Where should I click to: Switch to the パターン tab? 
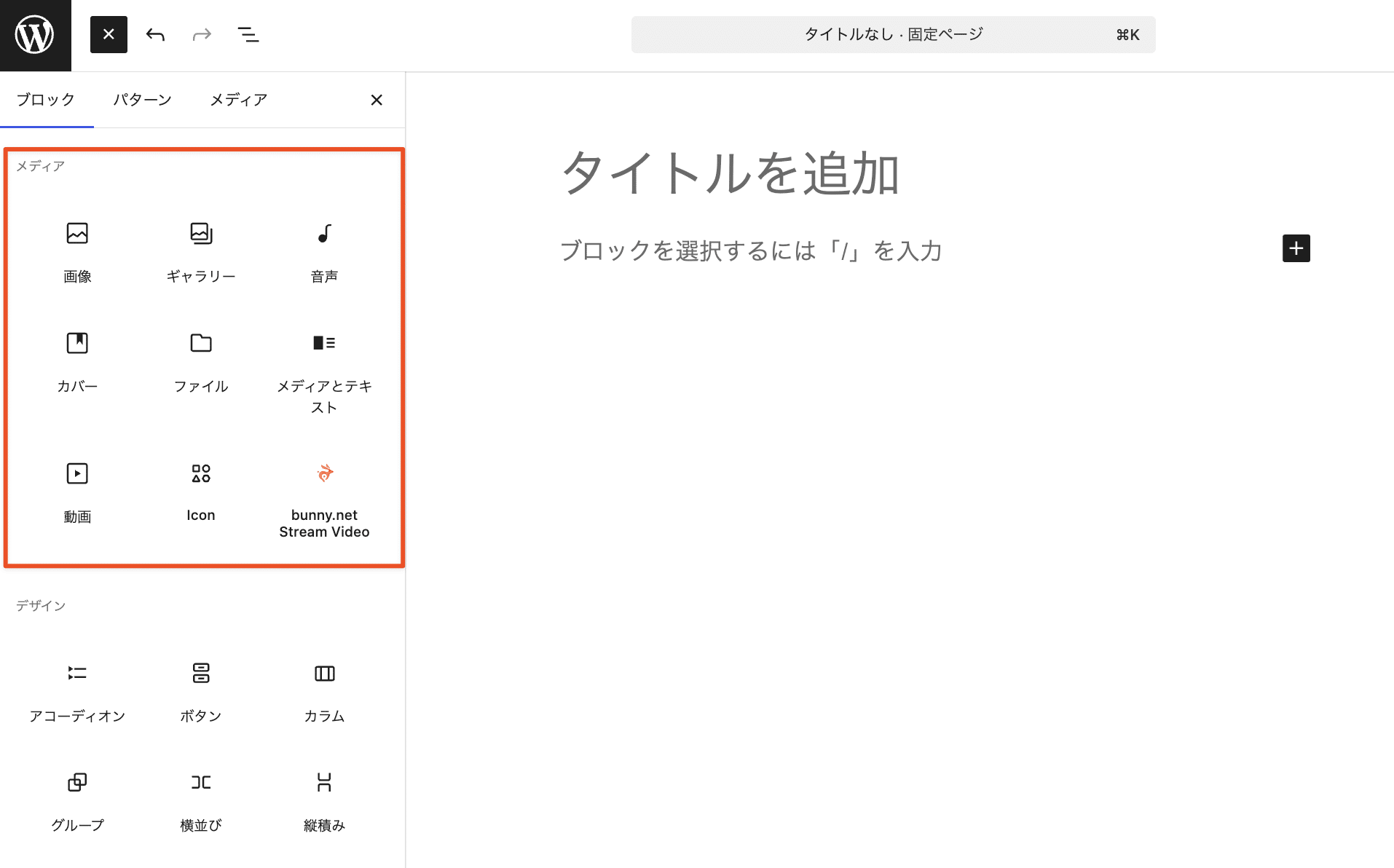coord(143,100)
